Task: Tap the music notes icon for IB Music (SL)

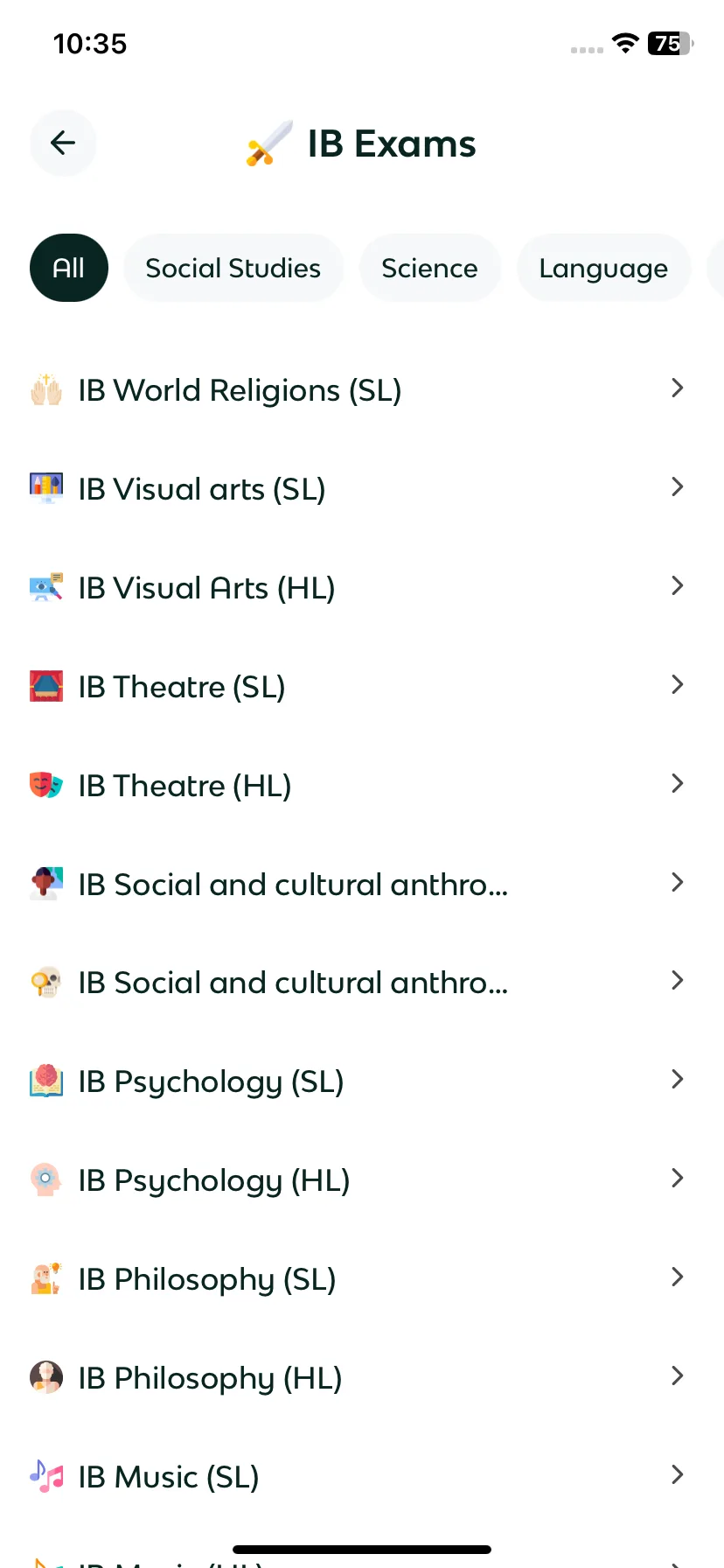Action: click(x=46, y=1476)
